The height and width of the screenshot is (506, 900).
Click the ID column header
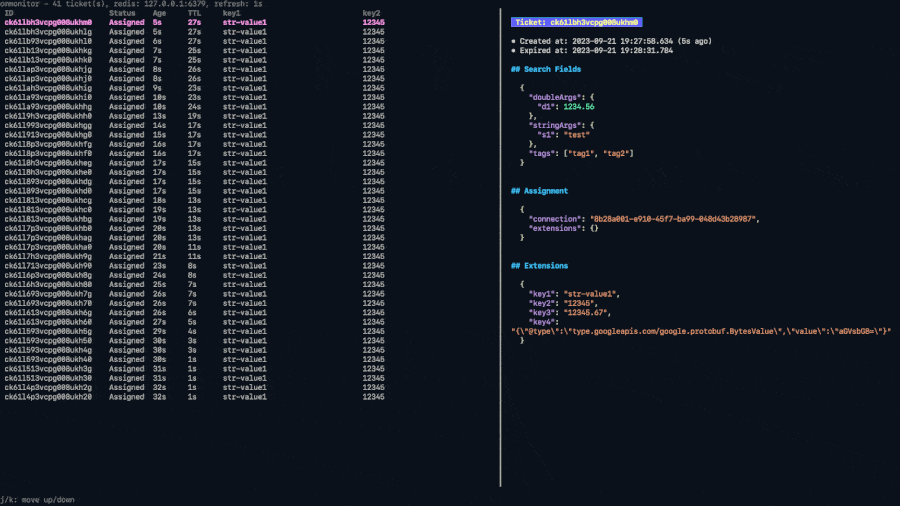coord(9,13)
